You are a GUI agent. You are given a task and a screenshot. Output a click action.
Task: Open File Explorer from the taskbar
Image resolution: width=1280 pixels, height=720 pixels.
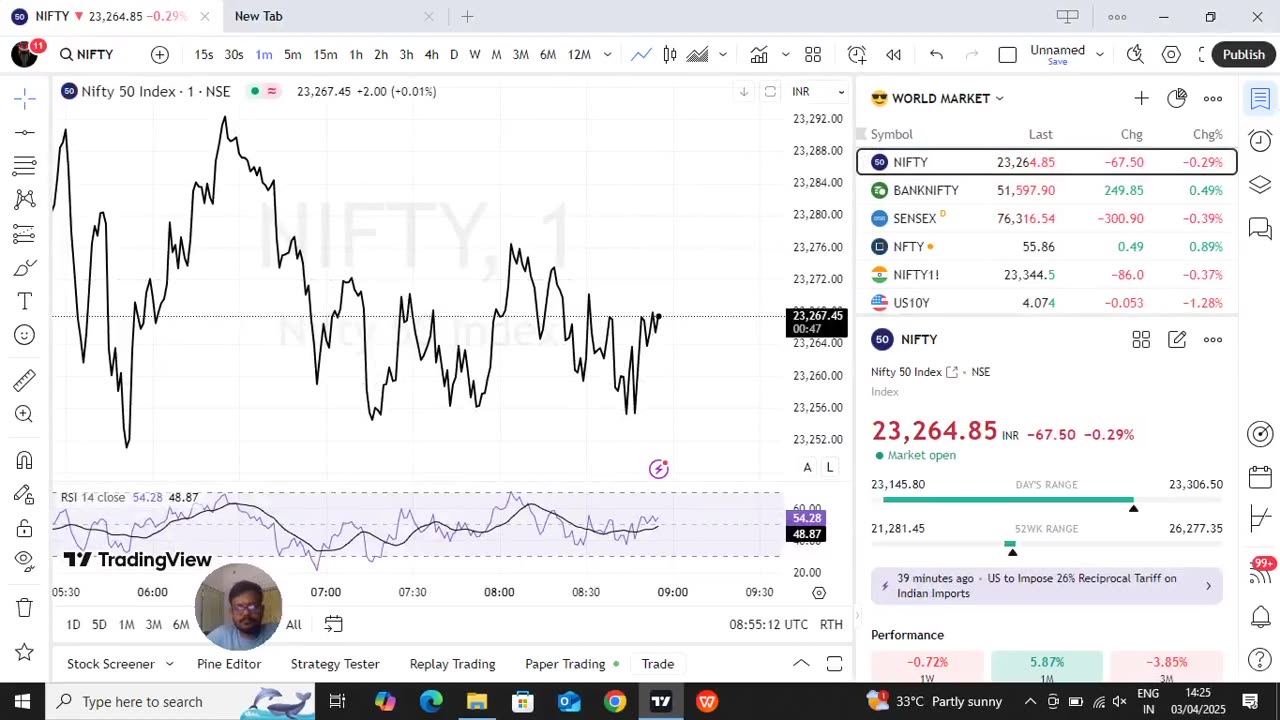point(477,701)
